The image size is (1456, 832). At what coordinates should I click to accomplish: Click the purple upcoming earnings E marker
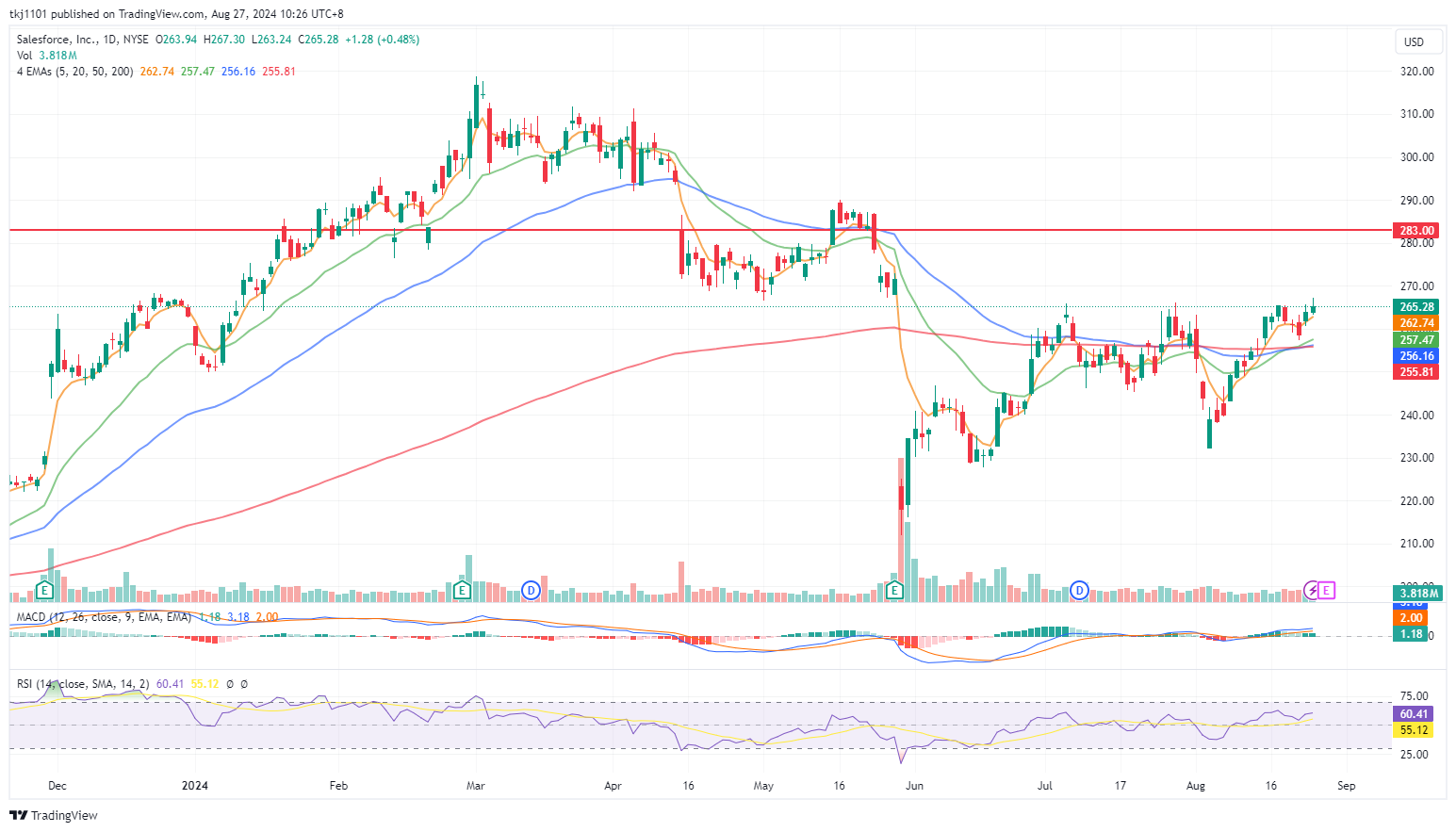click(1327, 591)
